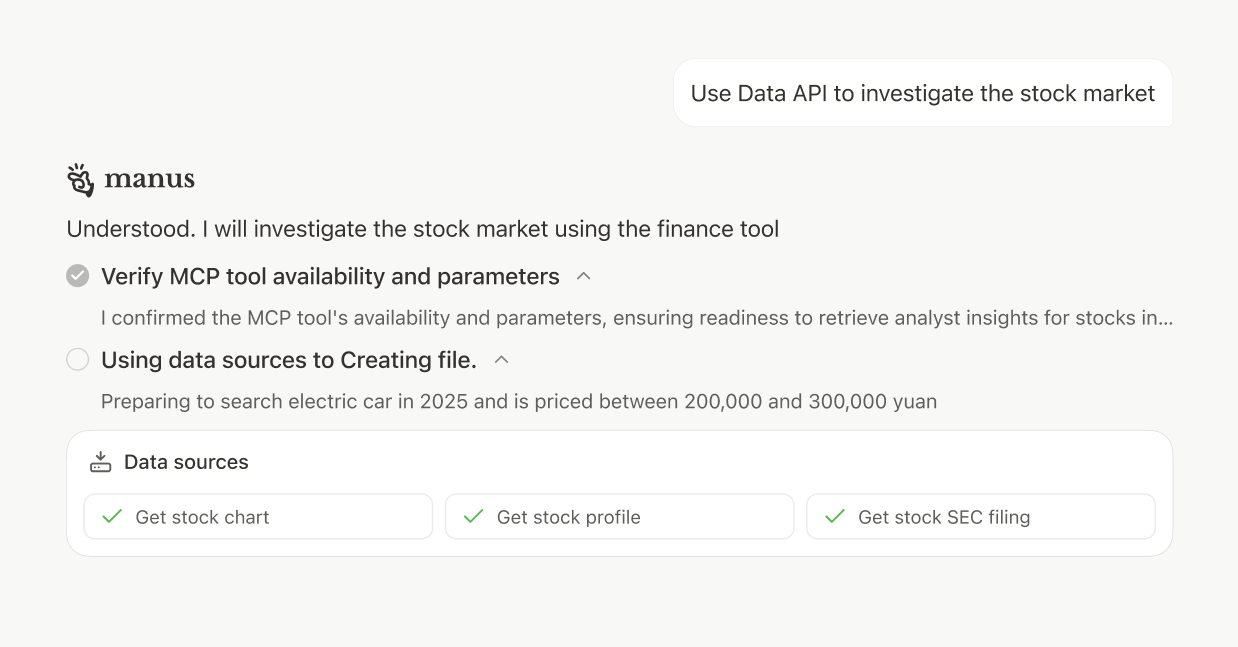Expand the Data sources card header
This screenshot has height=647, width=1238.
186,461
